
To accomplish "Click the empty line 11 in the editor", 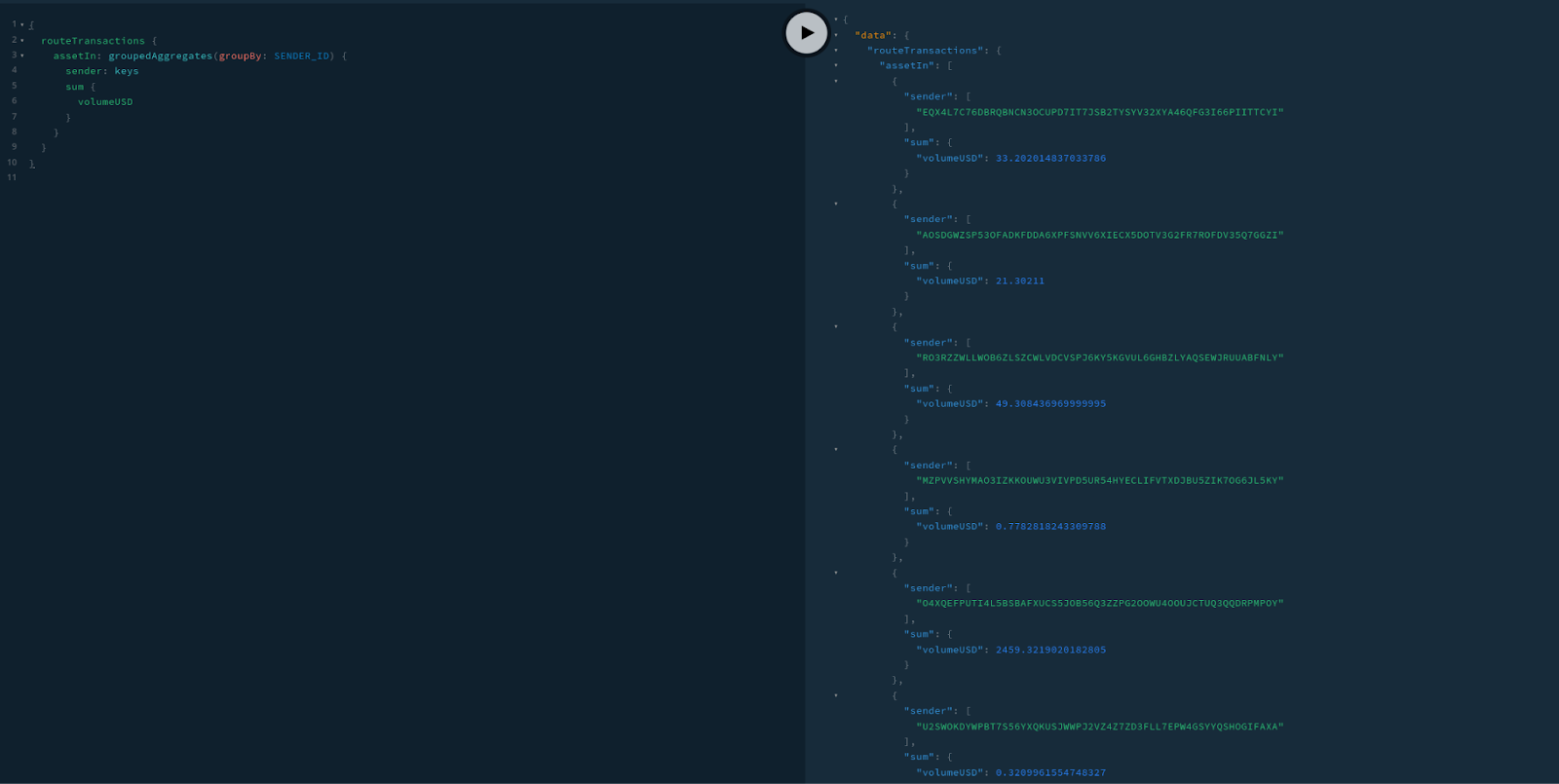I will (195, 178).
